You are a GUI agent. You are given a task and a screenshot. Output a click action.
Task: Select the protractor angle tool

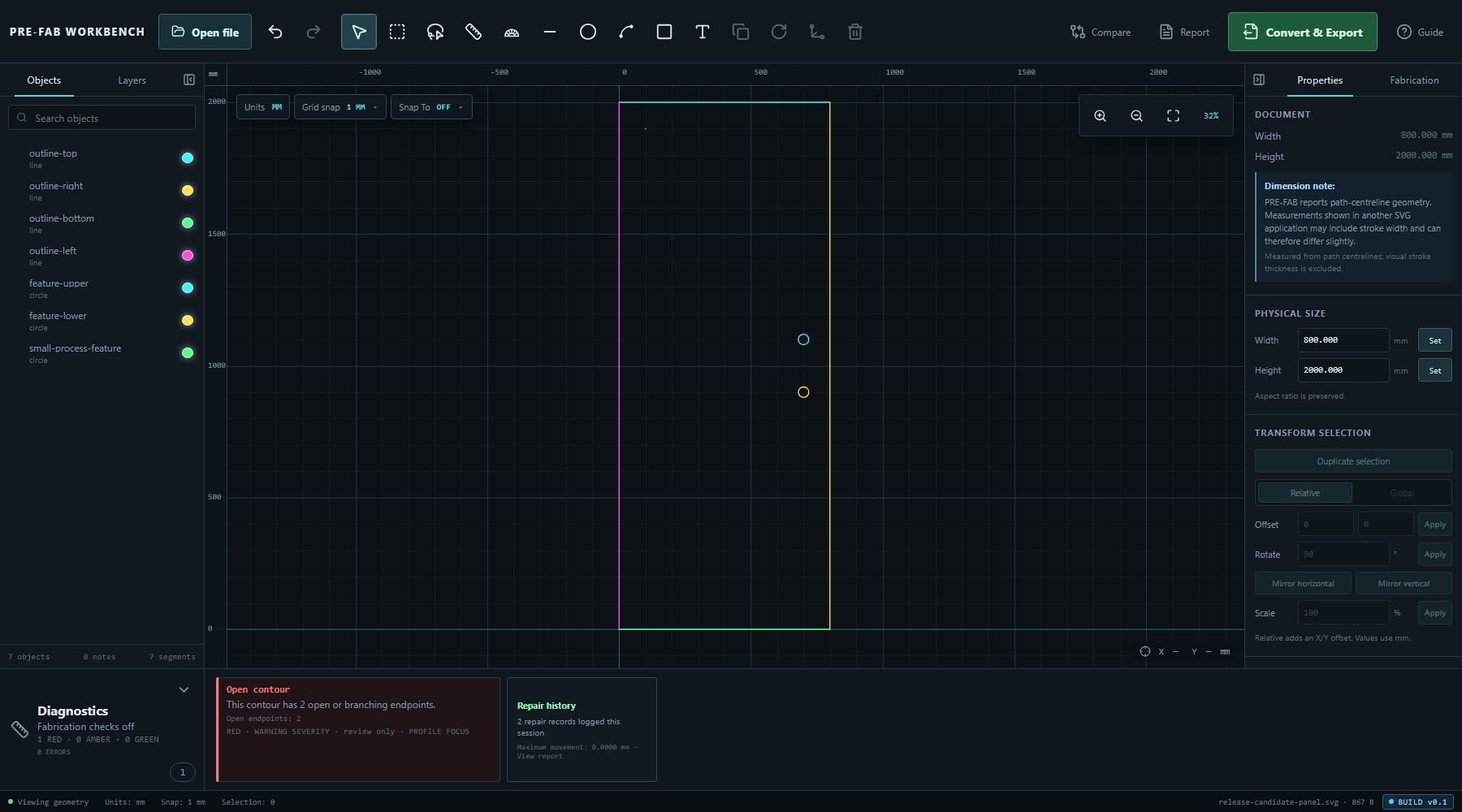point(512,32)
